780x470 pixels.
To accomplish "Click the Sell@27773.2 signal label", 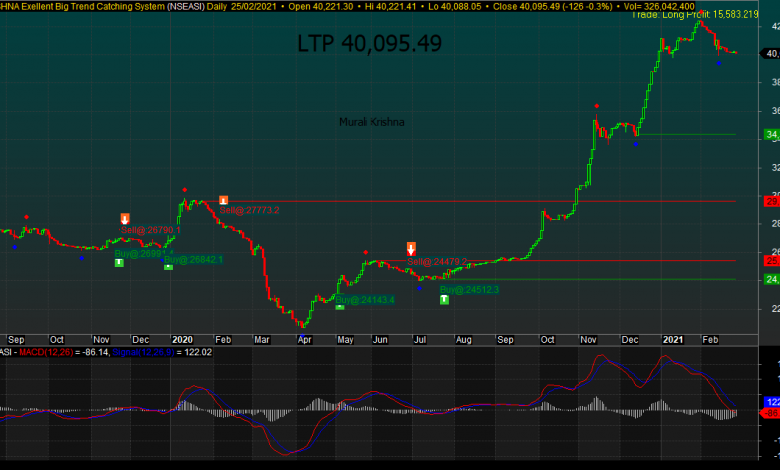I will point(250,211).
